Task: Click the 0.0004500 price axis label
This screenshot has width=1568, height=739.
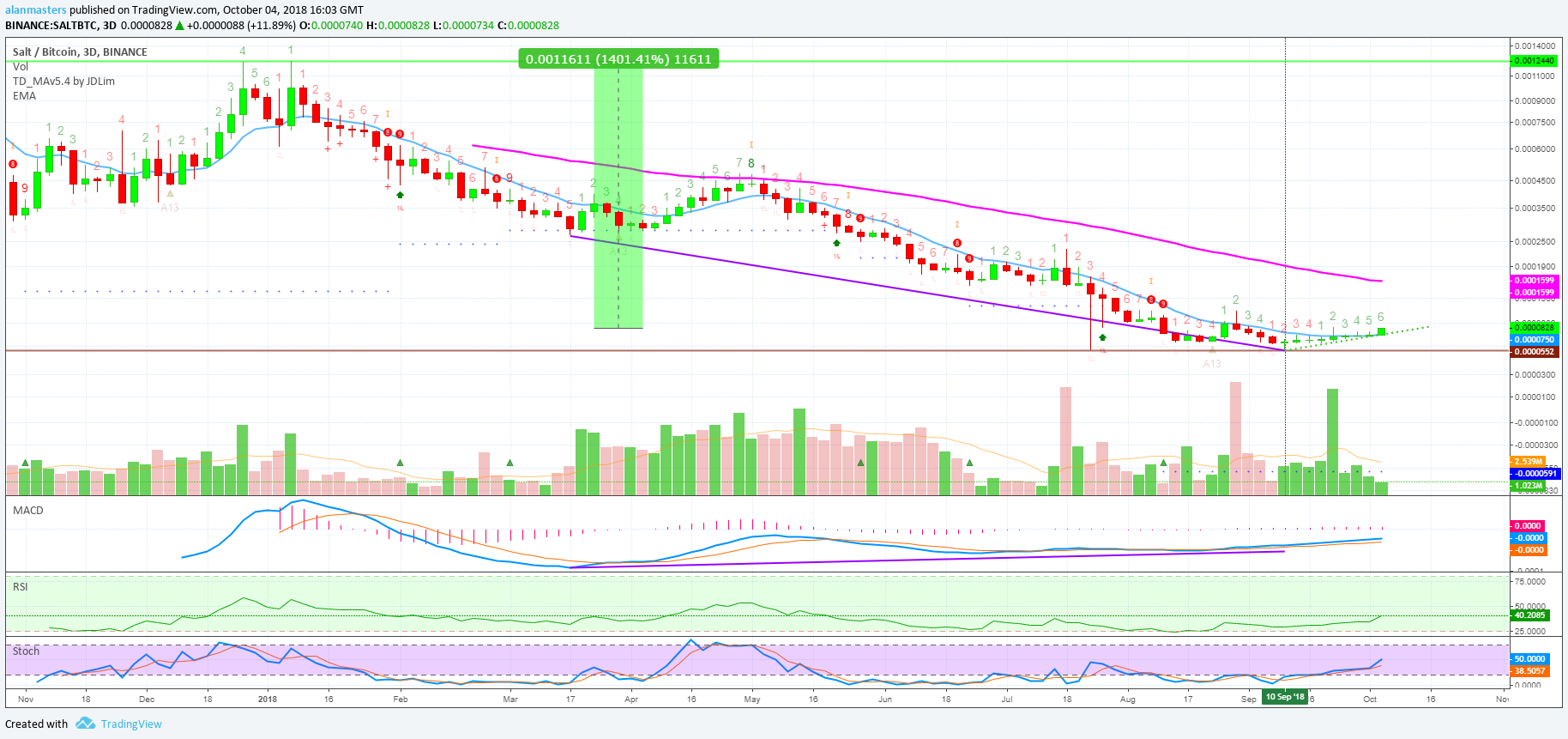Action: pos(1535,180)
